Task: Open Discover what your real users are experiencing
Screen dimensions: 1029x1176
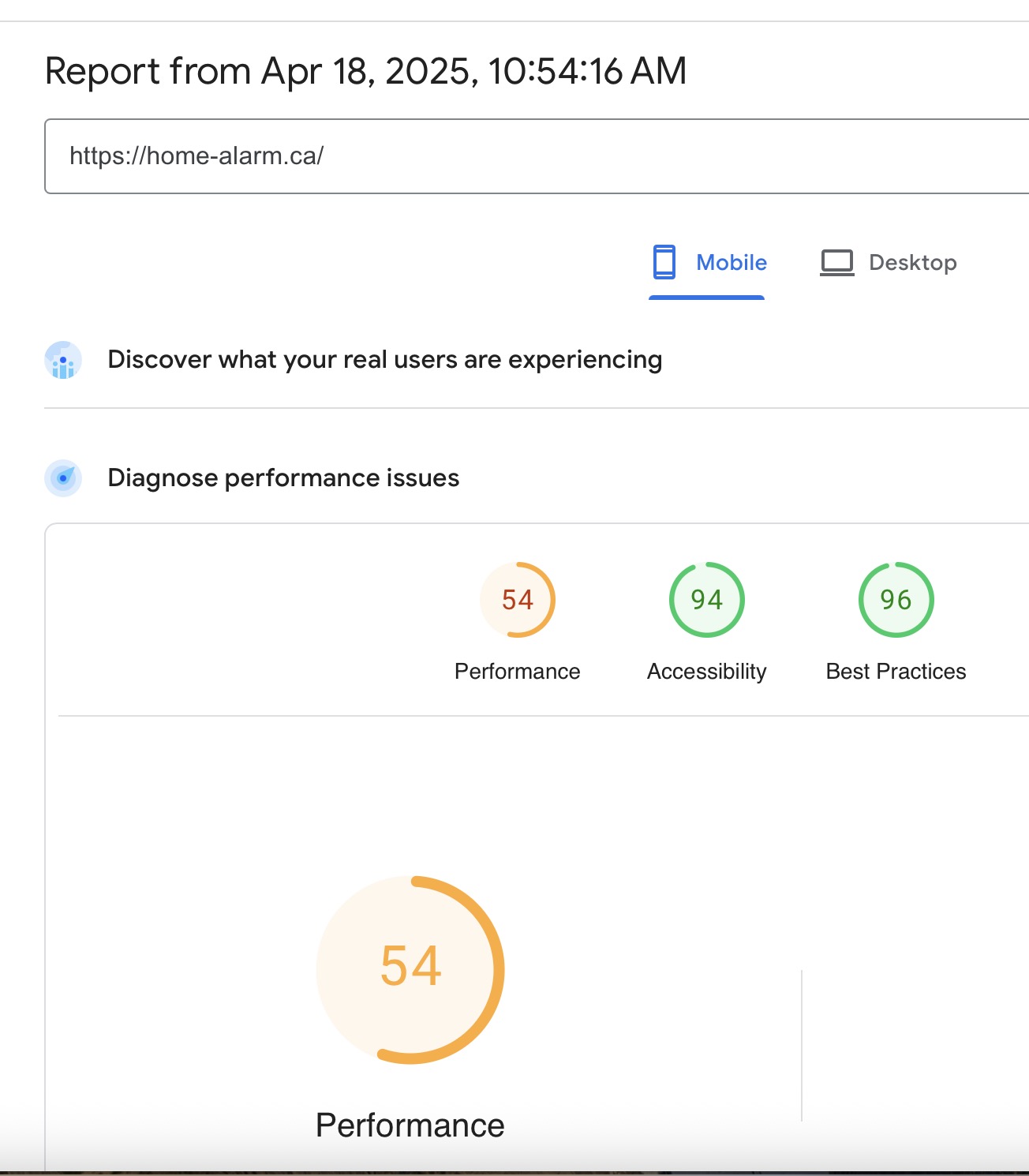Action: coord(385,360)
